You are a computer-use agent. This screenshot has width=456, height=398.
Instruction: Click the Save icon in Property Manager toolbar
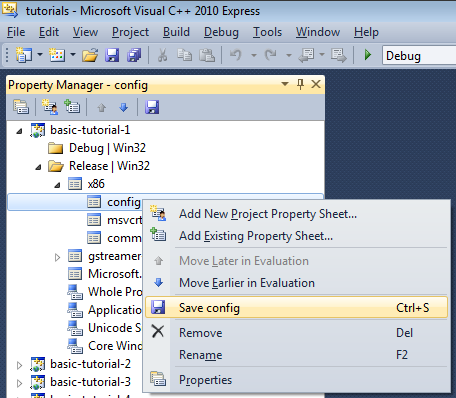pos(152,107)
